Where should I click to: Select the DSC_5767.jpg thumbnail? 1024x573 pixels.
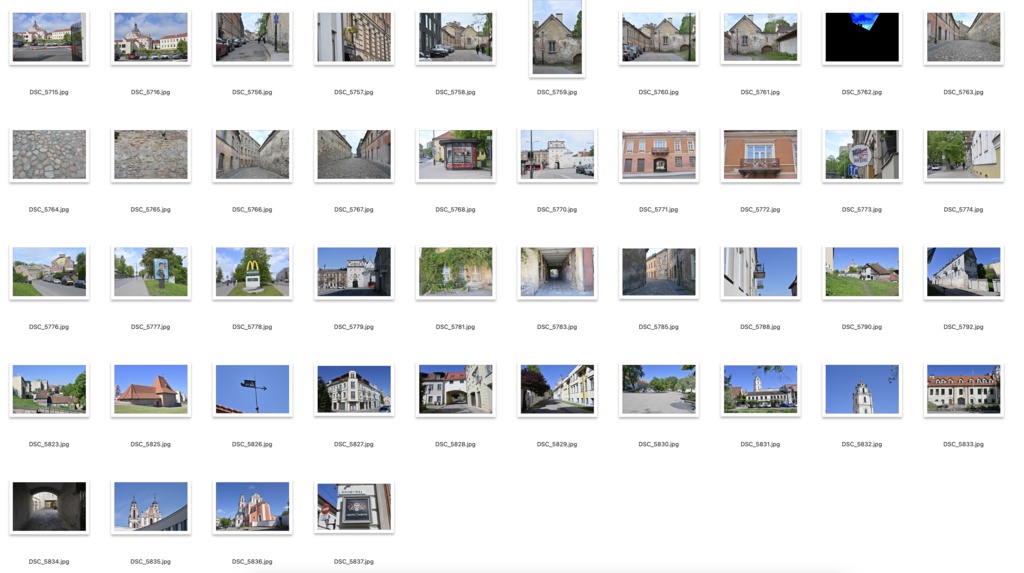tap(354, 155)
